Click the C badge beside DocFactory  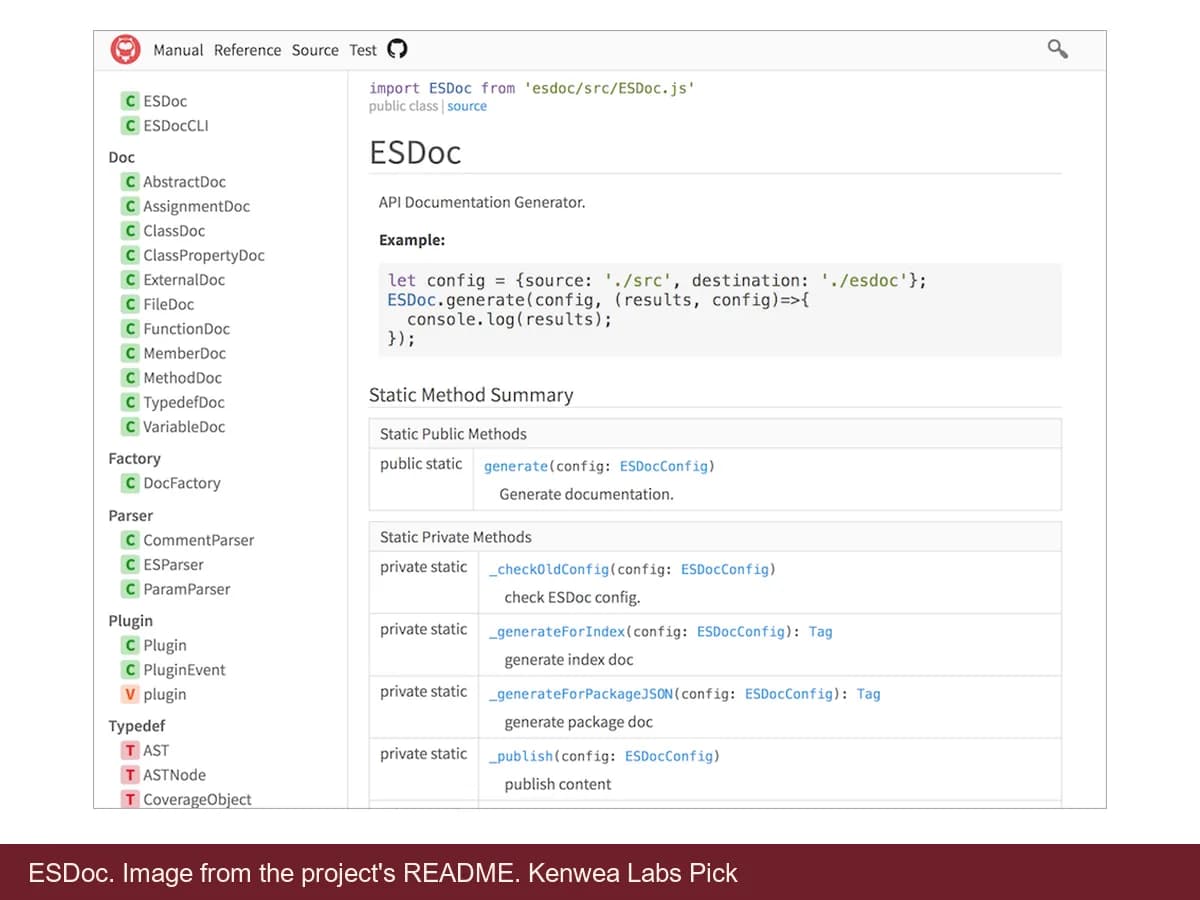coord(130,483)
